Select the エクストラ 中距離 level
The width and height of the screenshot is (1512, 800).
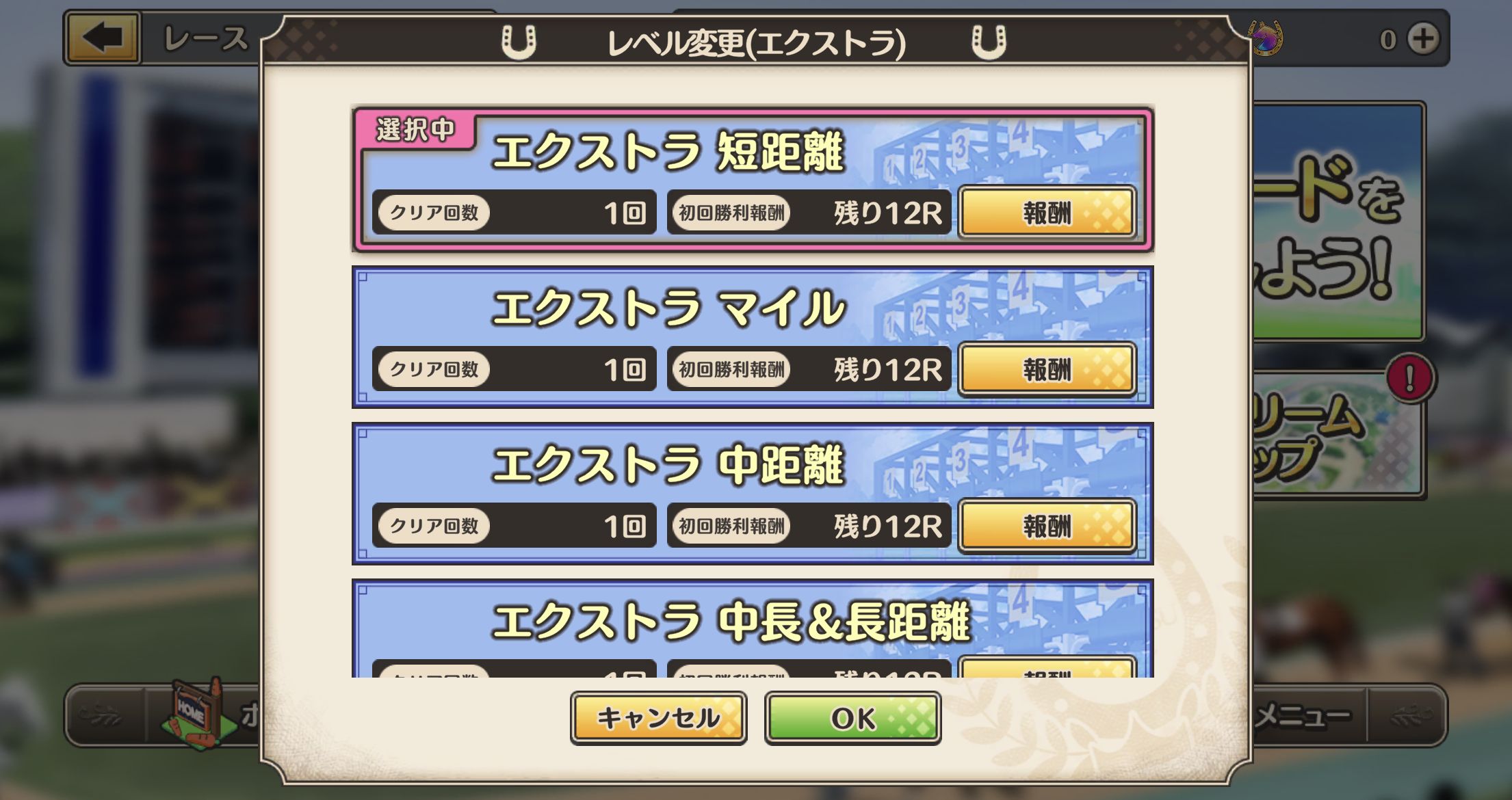tap(753, 494)
